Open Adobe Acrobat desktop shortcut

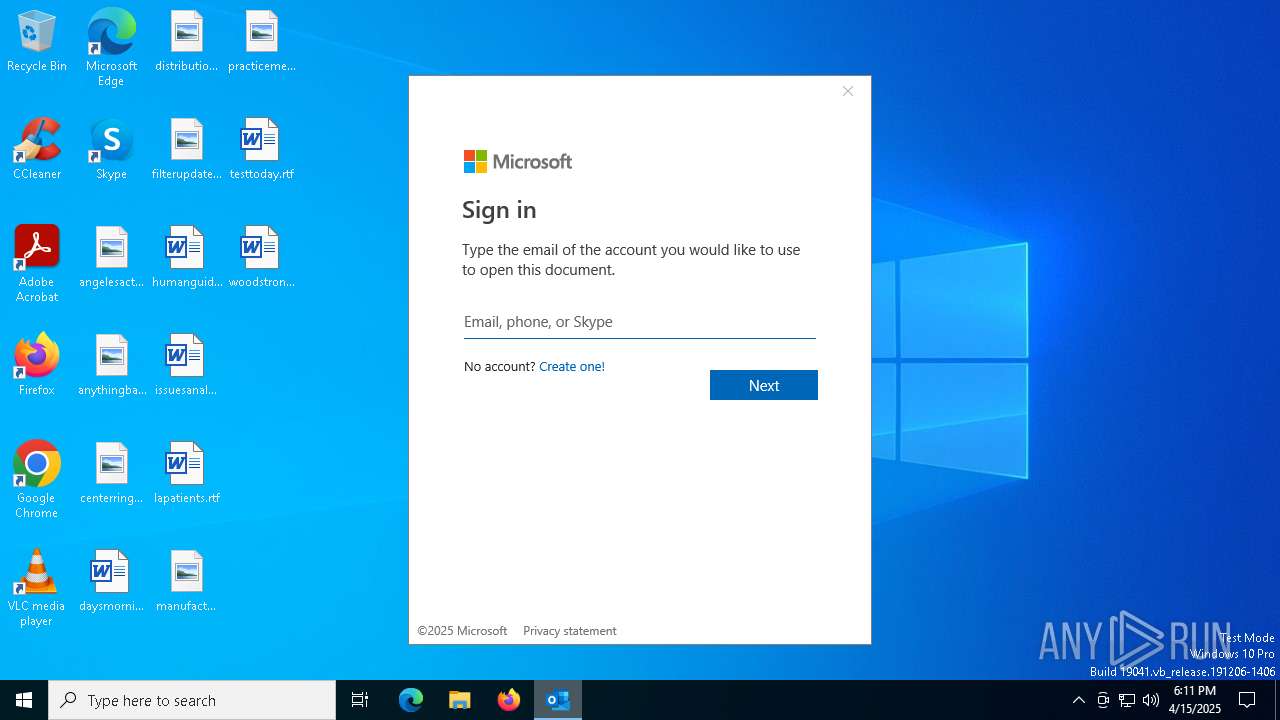click(x=37, y=265)
